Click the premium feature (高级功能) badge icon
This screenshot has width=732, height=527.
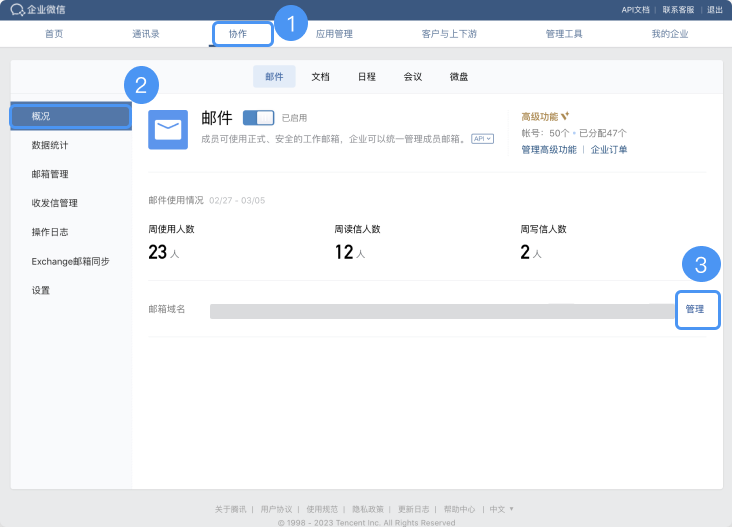pos(565,116)
